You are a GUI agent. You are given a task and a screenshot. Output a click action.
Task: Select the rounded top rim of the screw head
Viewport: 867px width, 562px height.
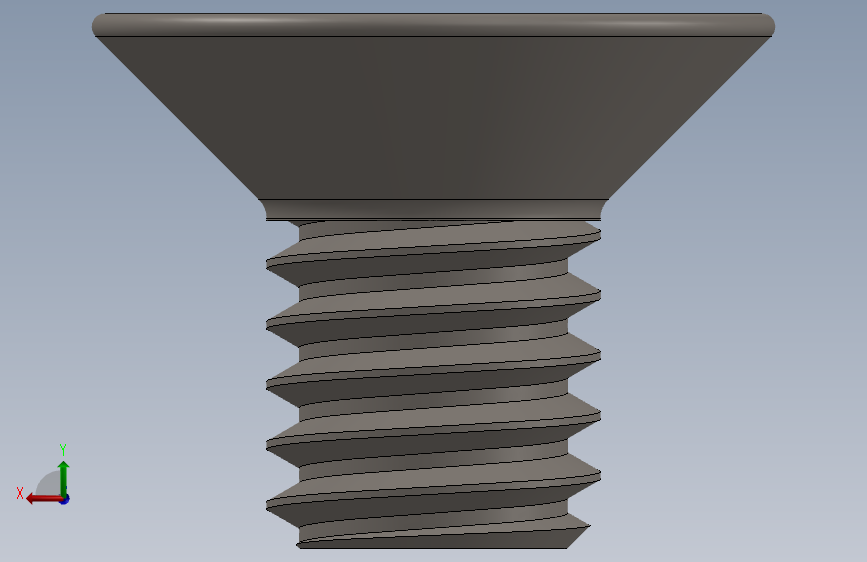point(433,25)
